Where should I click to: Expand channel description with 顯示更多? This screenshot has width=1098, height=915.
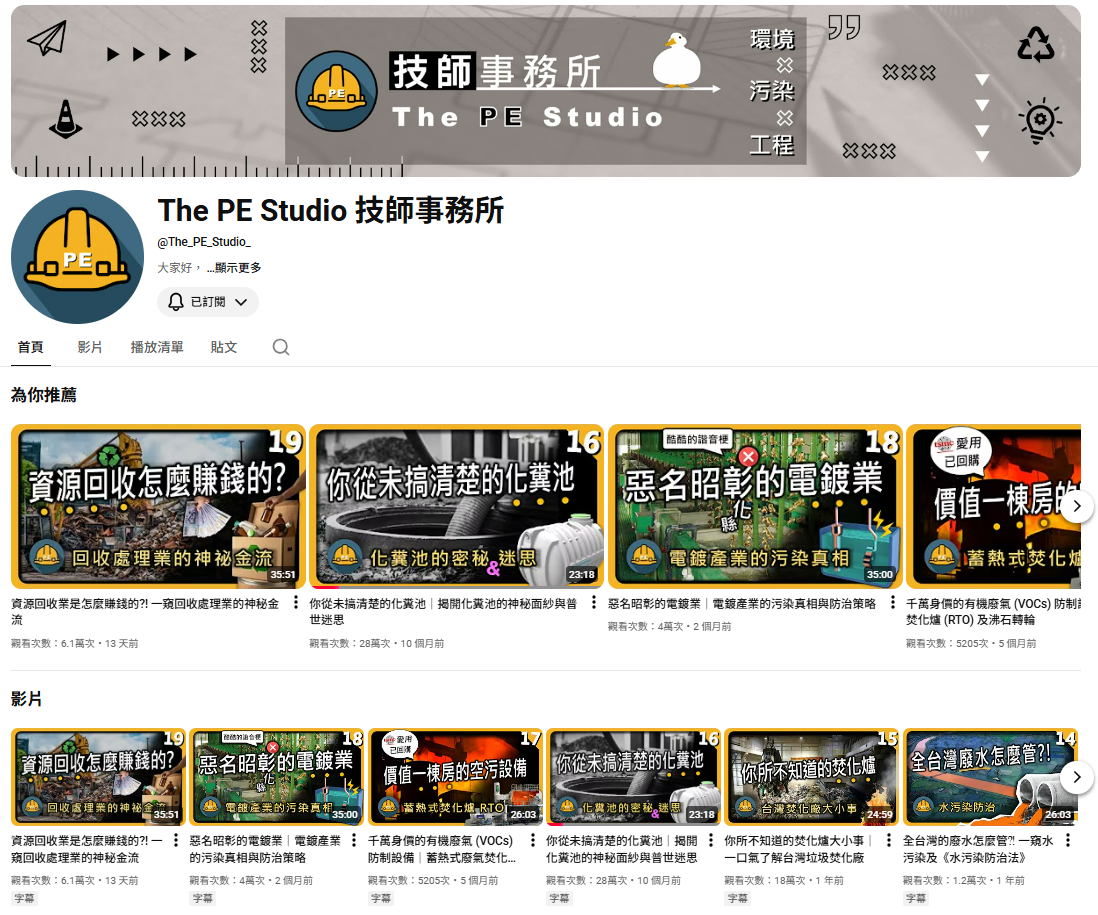click(234, 267)
